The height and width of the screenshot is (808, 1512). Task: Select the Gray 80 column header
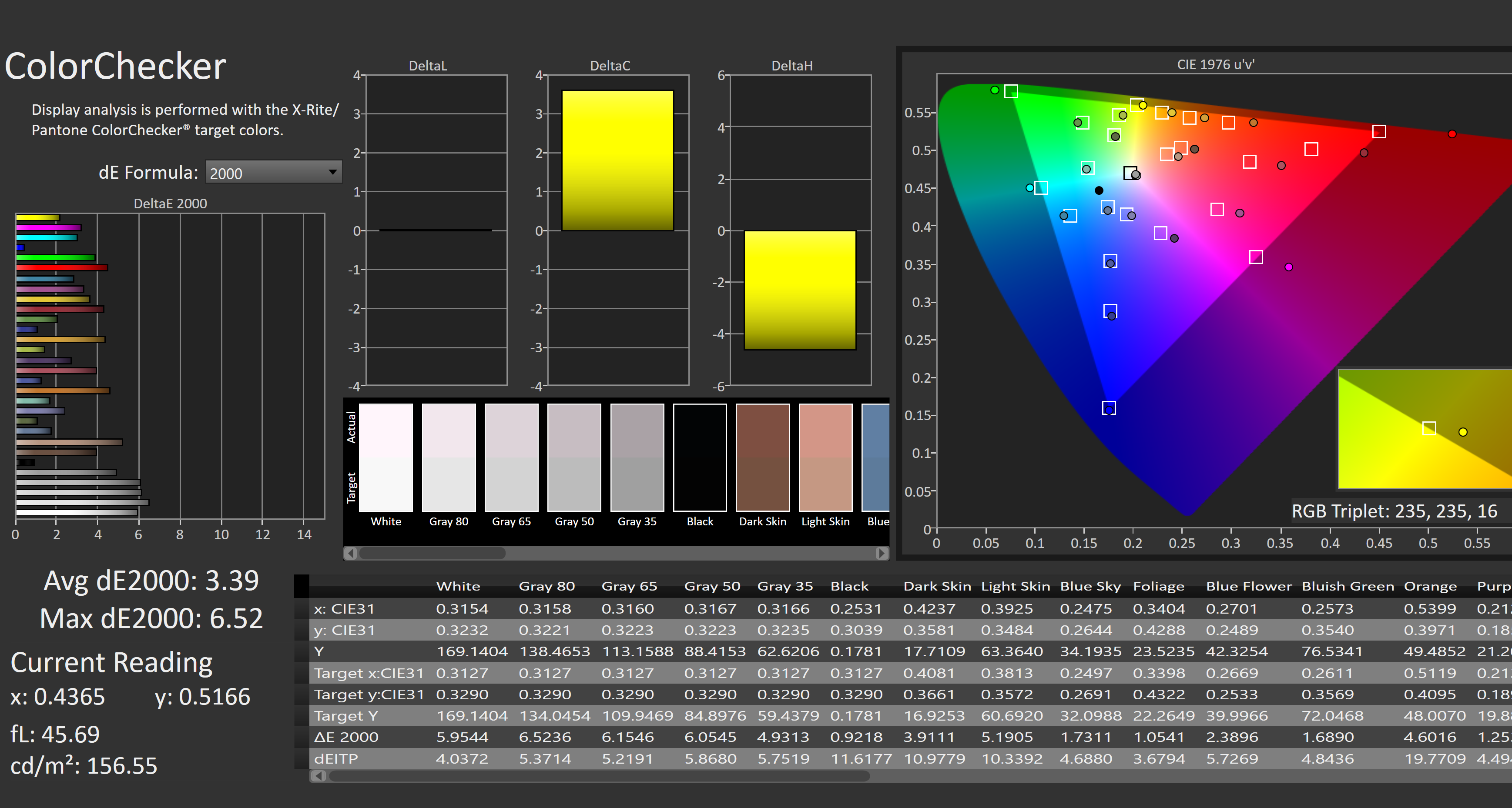[546, 586]
